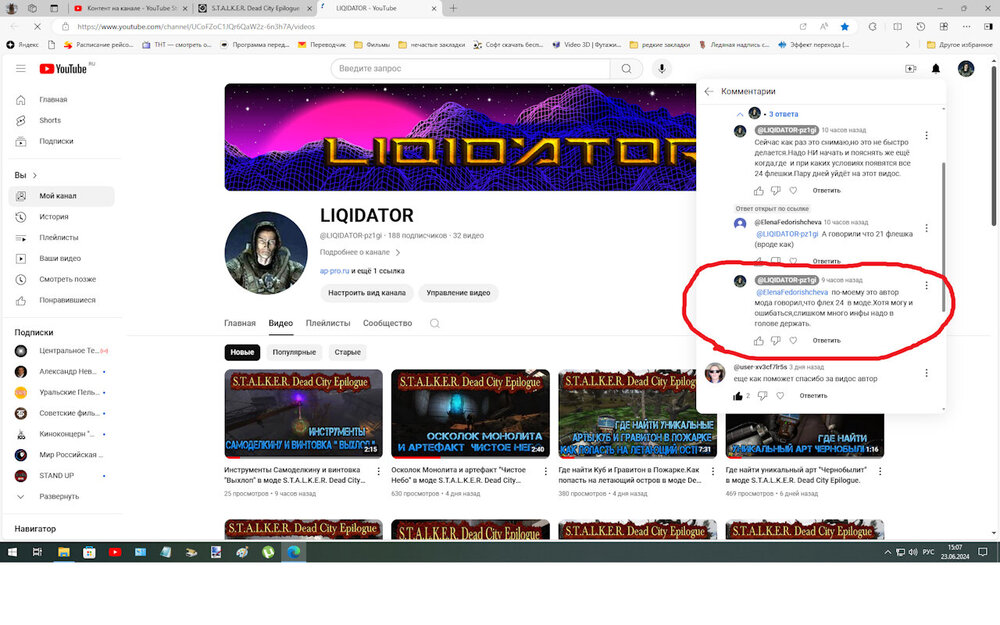Dislike the 9 часов назад LIQIDATOR reply
The height and width of the screenshot is (625, 1000).
(x=776, y=341)
